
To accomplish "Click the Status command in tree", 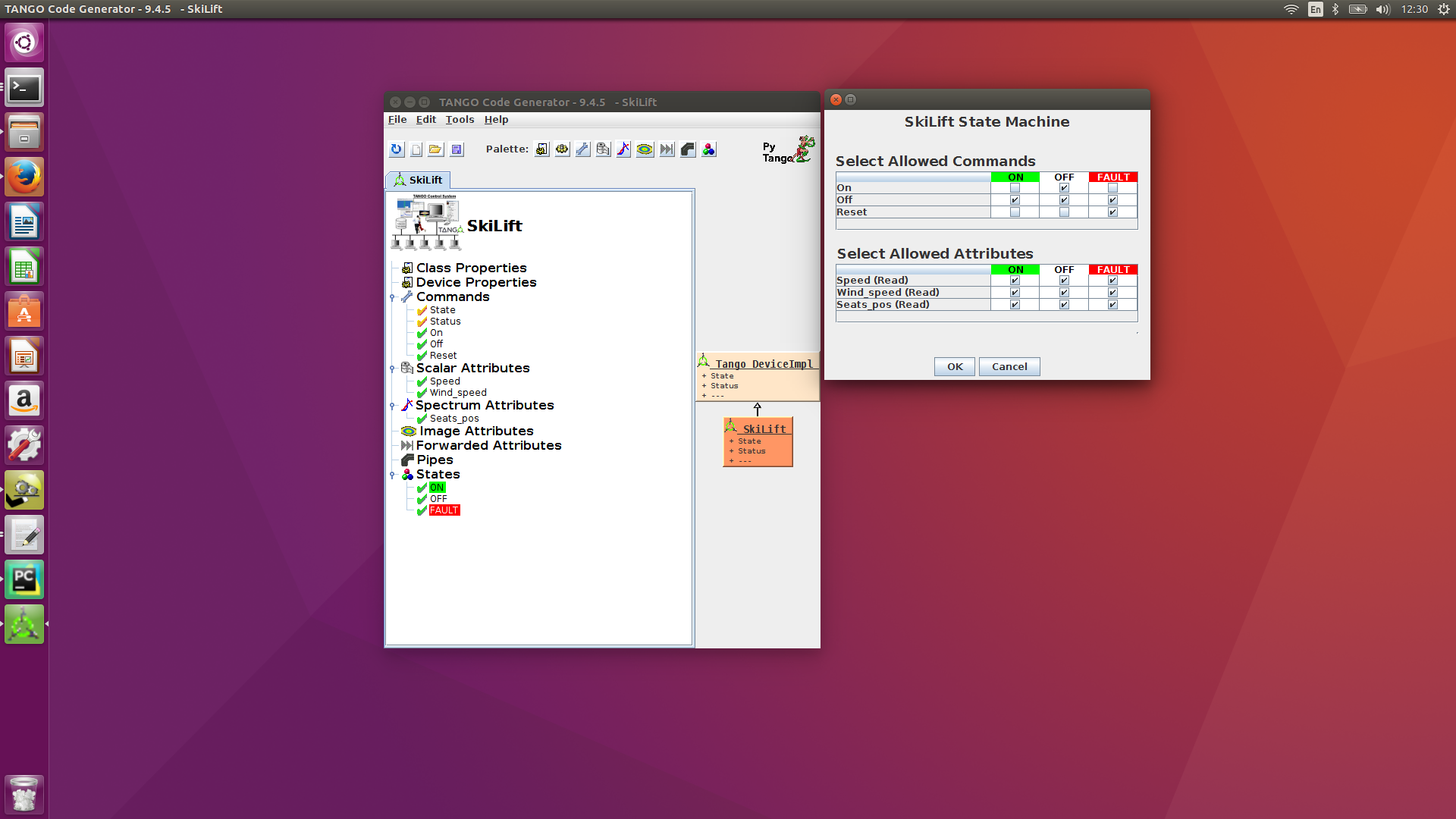I will coord(445,321).
